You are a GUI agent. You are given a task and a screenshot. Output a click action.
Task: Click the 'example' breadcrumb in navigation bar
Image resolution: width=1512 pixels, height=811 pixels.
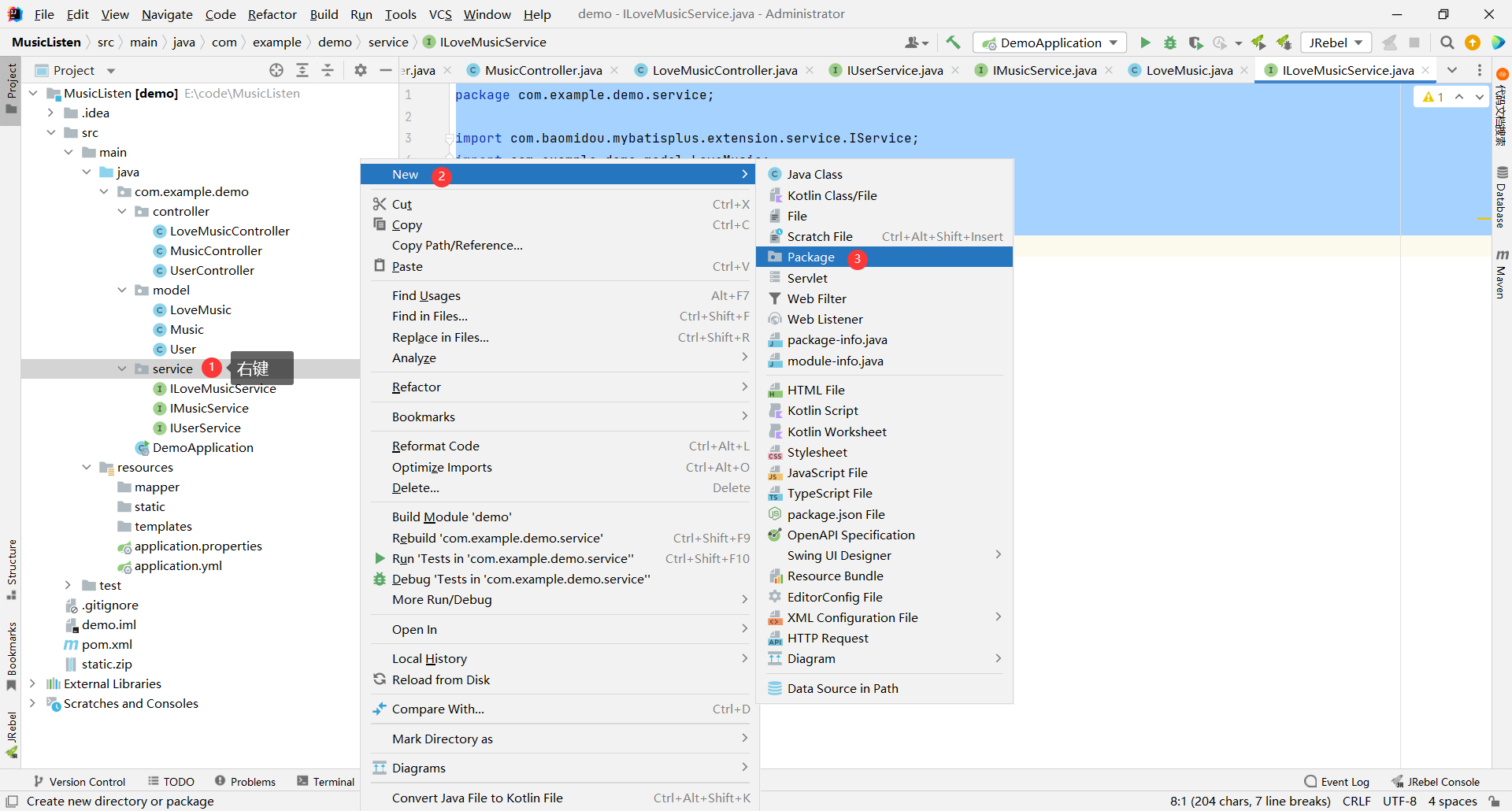point(276,43)
